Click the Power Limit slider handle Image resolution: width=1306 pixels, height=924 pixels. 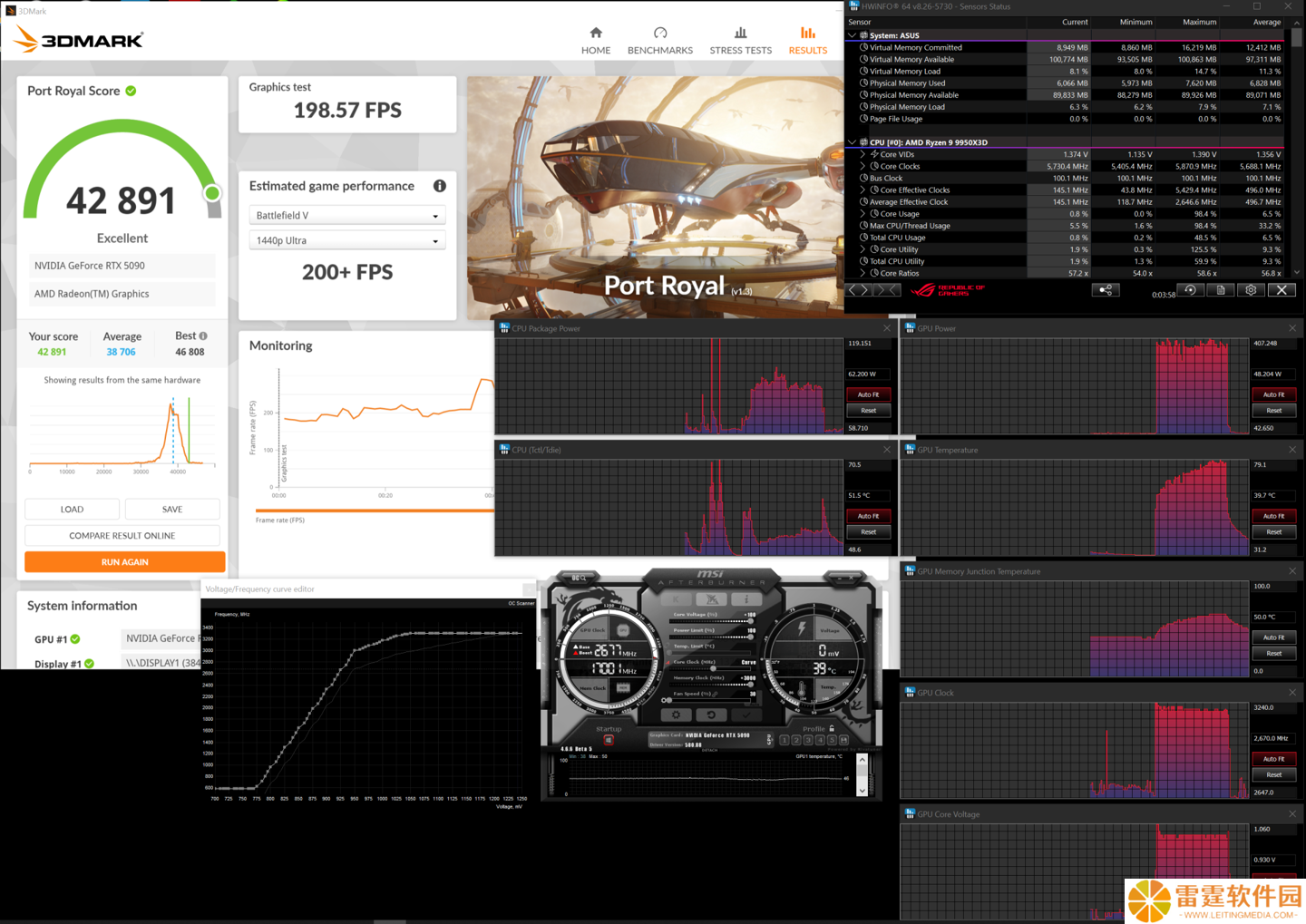click(750, 637)
